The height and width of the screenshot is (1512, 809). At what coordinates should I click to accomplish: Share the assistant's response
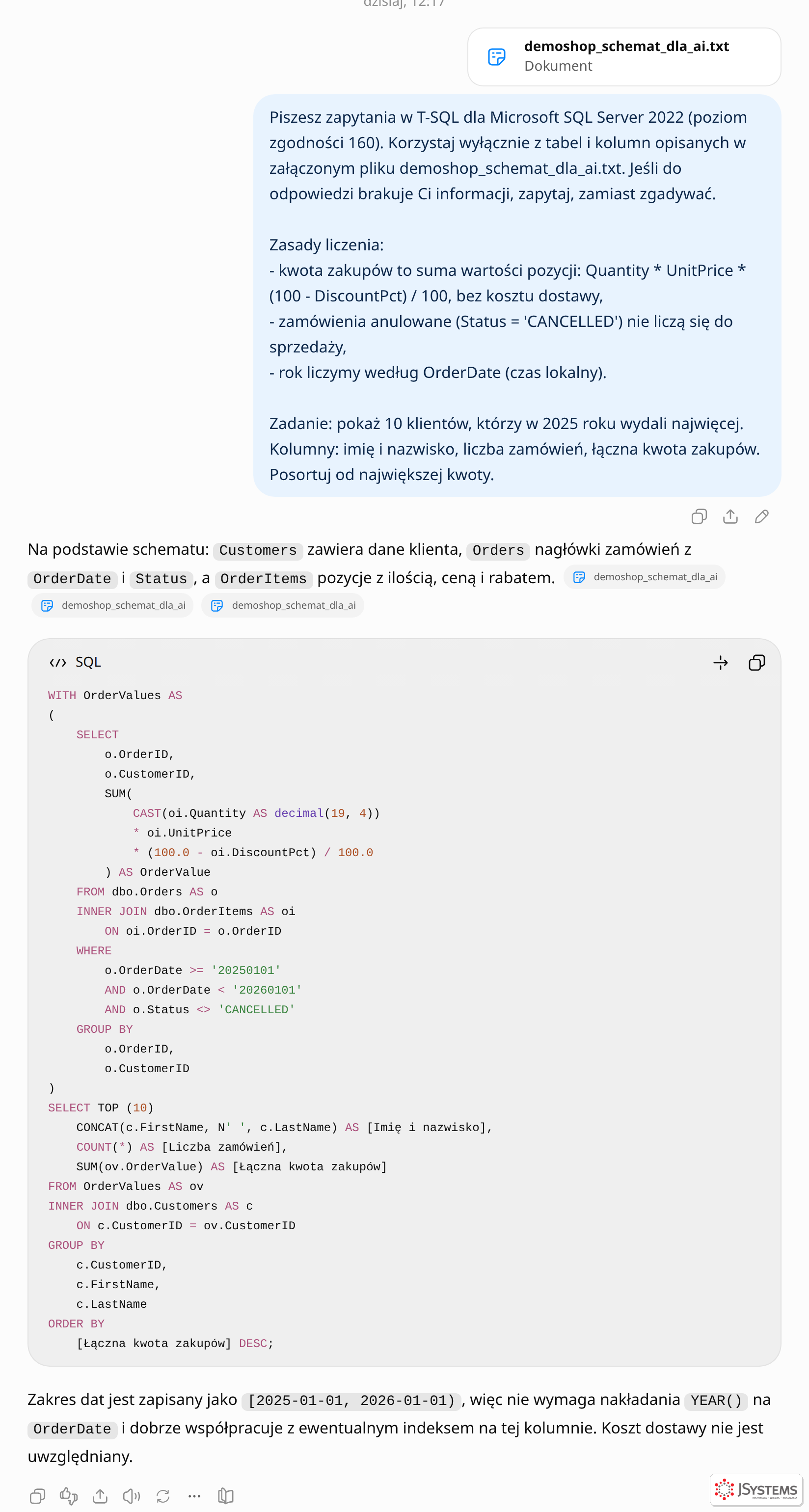coord(101,1496)
